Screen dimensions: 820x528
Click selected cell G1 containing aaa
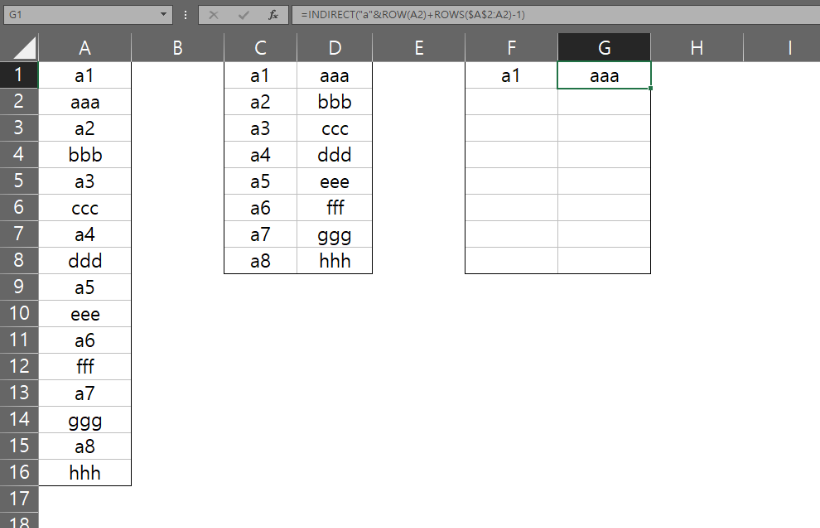(x=604, y=75)
